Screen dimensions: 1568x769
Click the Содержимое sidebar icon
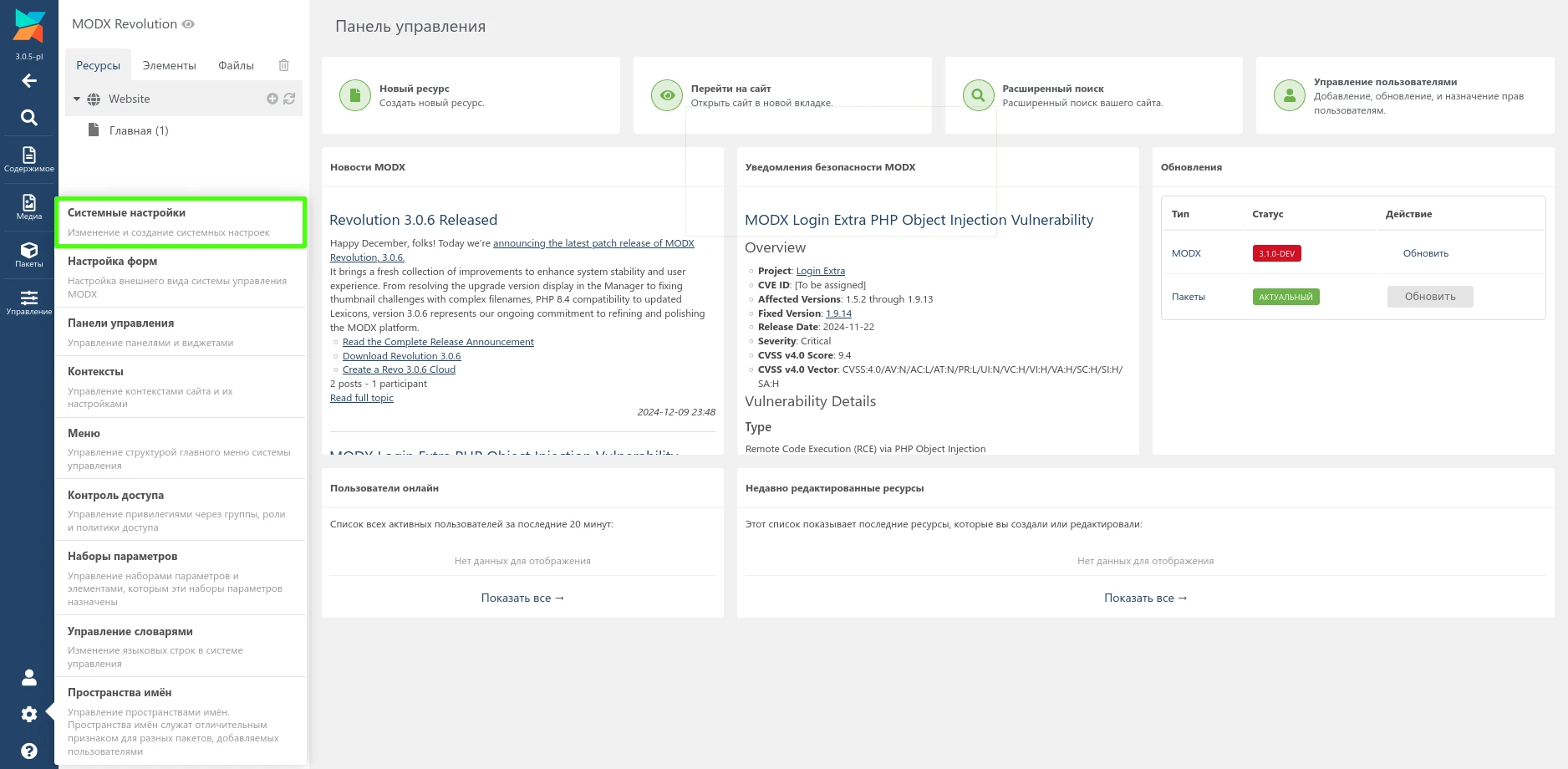(29, 159)
